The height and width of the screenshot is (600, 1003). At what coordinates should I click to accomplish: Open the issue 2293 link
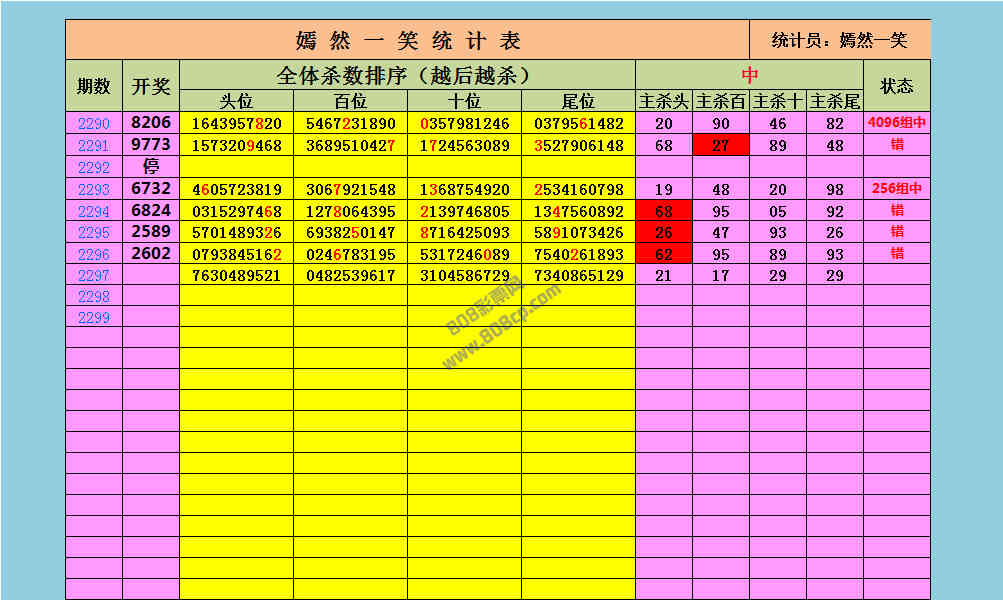(x=93, y=189)
